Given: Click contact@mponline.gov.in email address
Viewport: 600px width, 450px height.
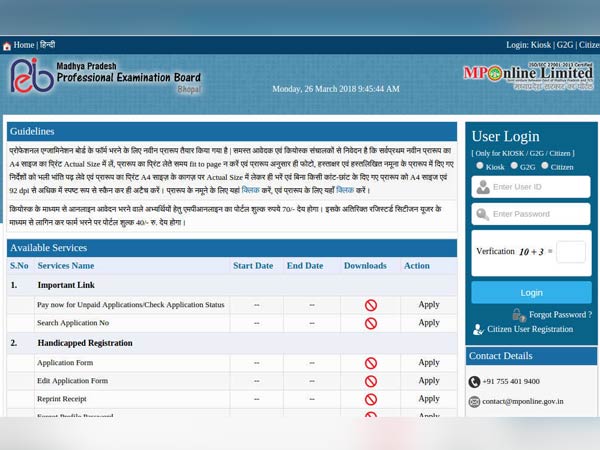Looking at the screenshot, I should 523,401.
